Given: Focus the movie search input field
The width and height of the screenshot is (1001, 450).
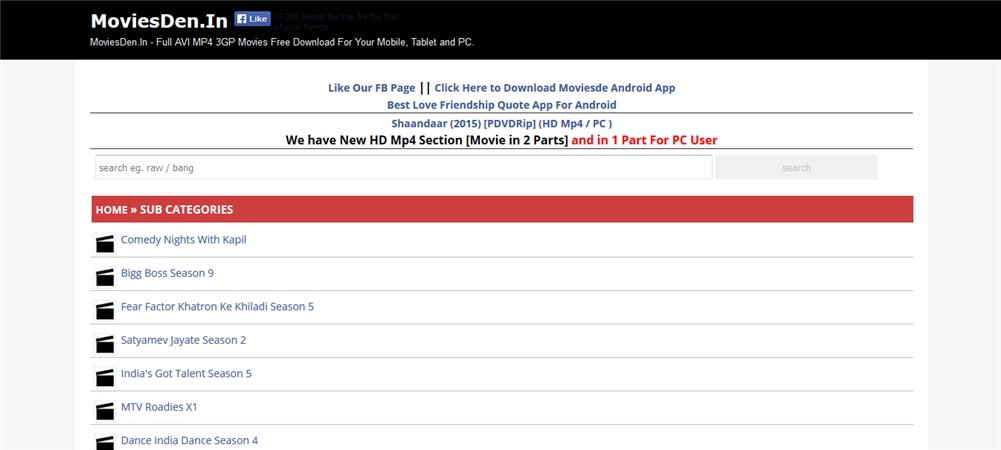Looking at the screenshot, I should (x=403, y=168).
